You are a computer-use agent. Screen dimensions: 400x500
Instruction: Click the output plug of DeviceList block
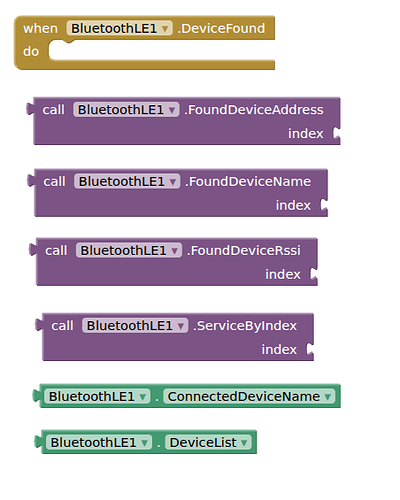click(38, 442)
